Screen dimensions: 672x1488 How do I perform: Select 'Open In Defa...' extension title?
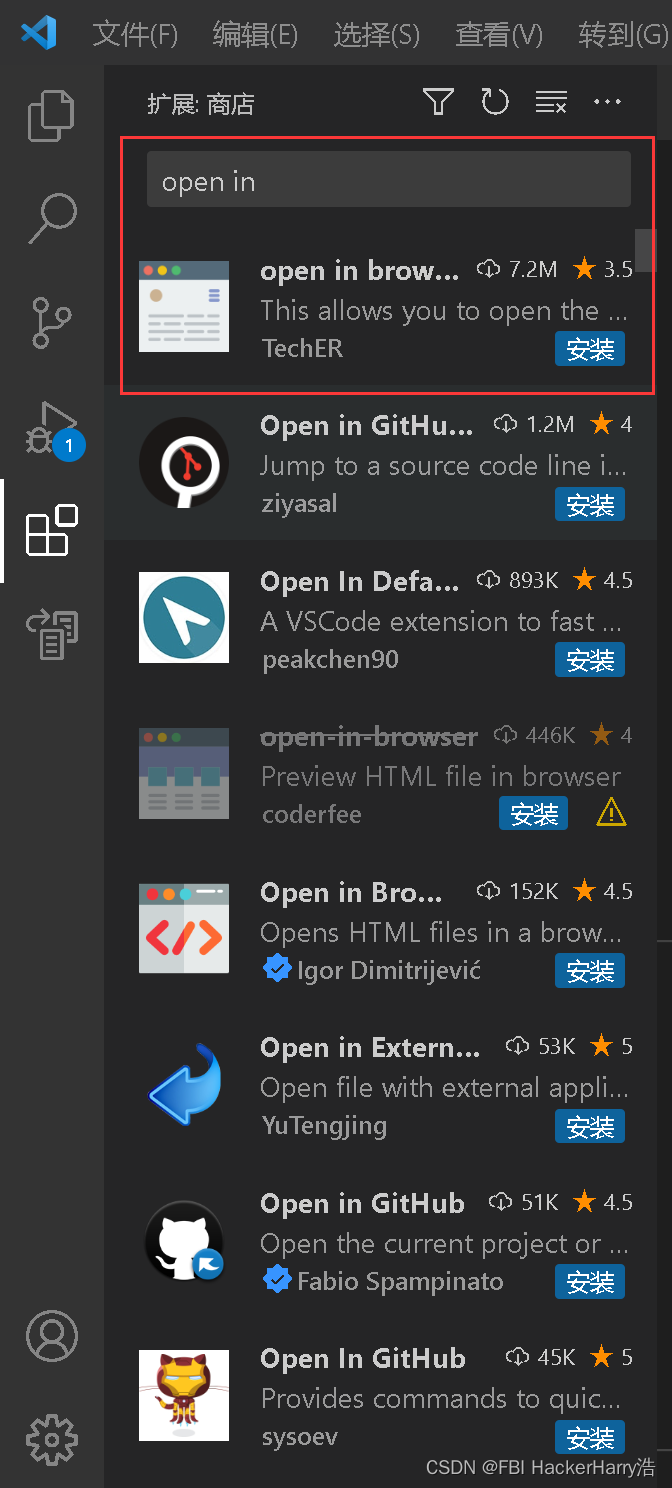360,582
